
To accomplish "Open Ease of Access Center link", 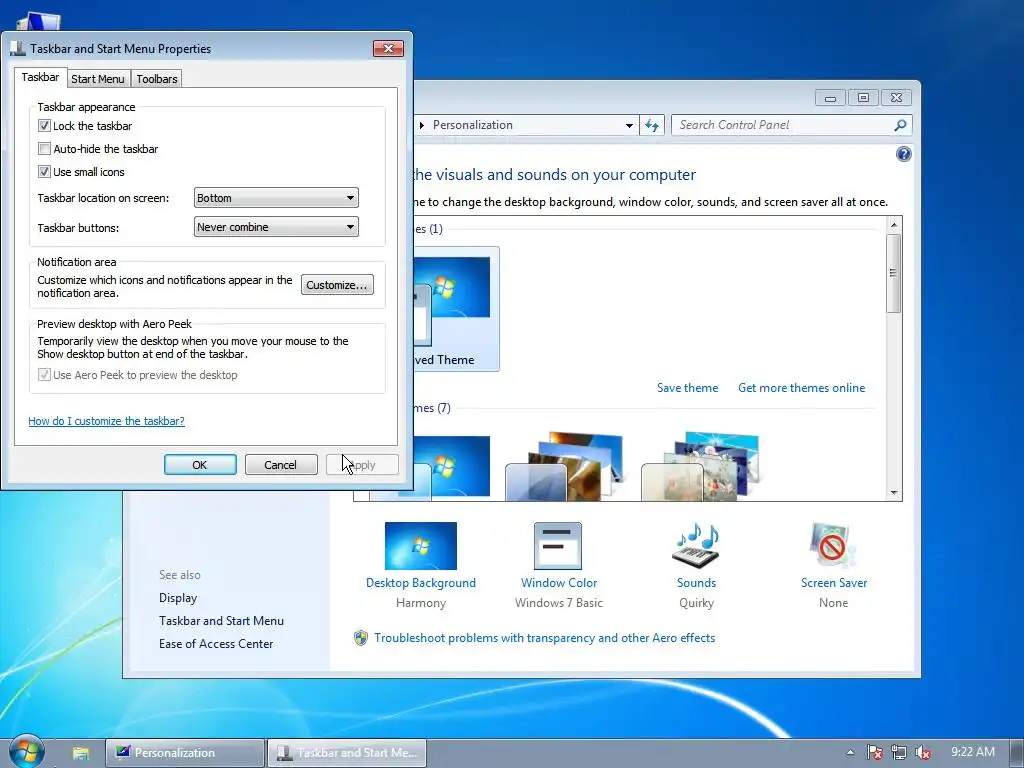I will point(216,643).
